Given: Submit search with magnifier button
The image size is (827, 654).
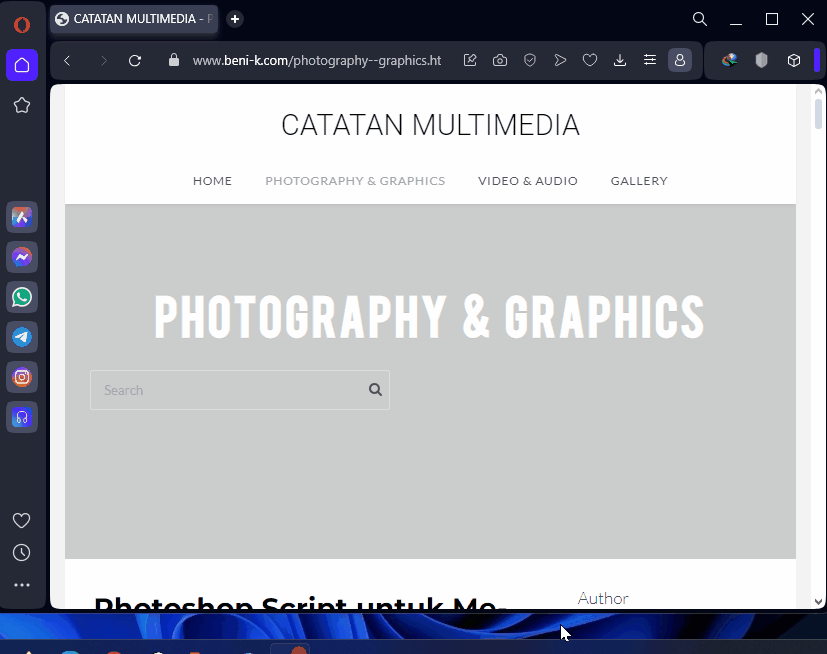Looking at the screenshot, I should [376, 390].
